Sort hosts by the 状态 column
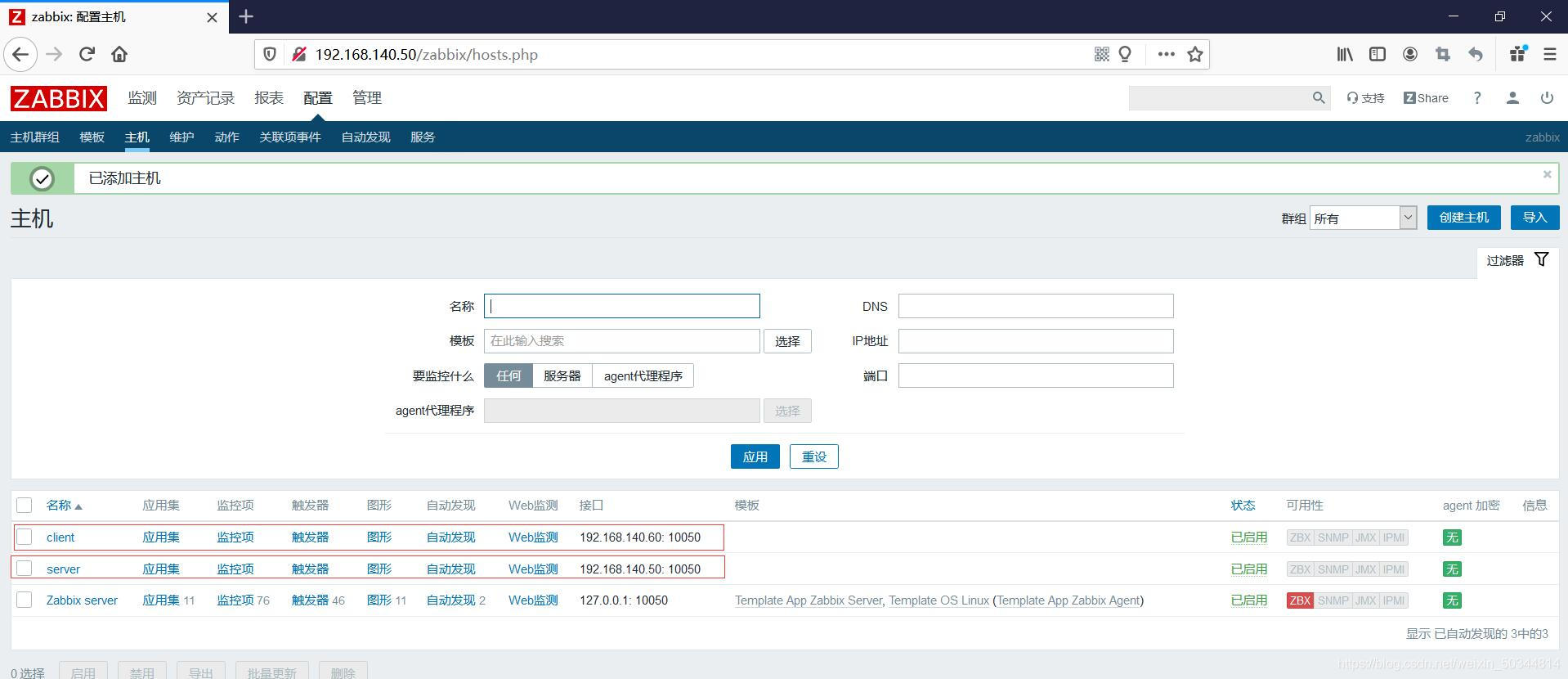This screenshot has height=679, width=1568. (x=1243, y=506)
